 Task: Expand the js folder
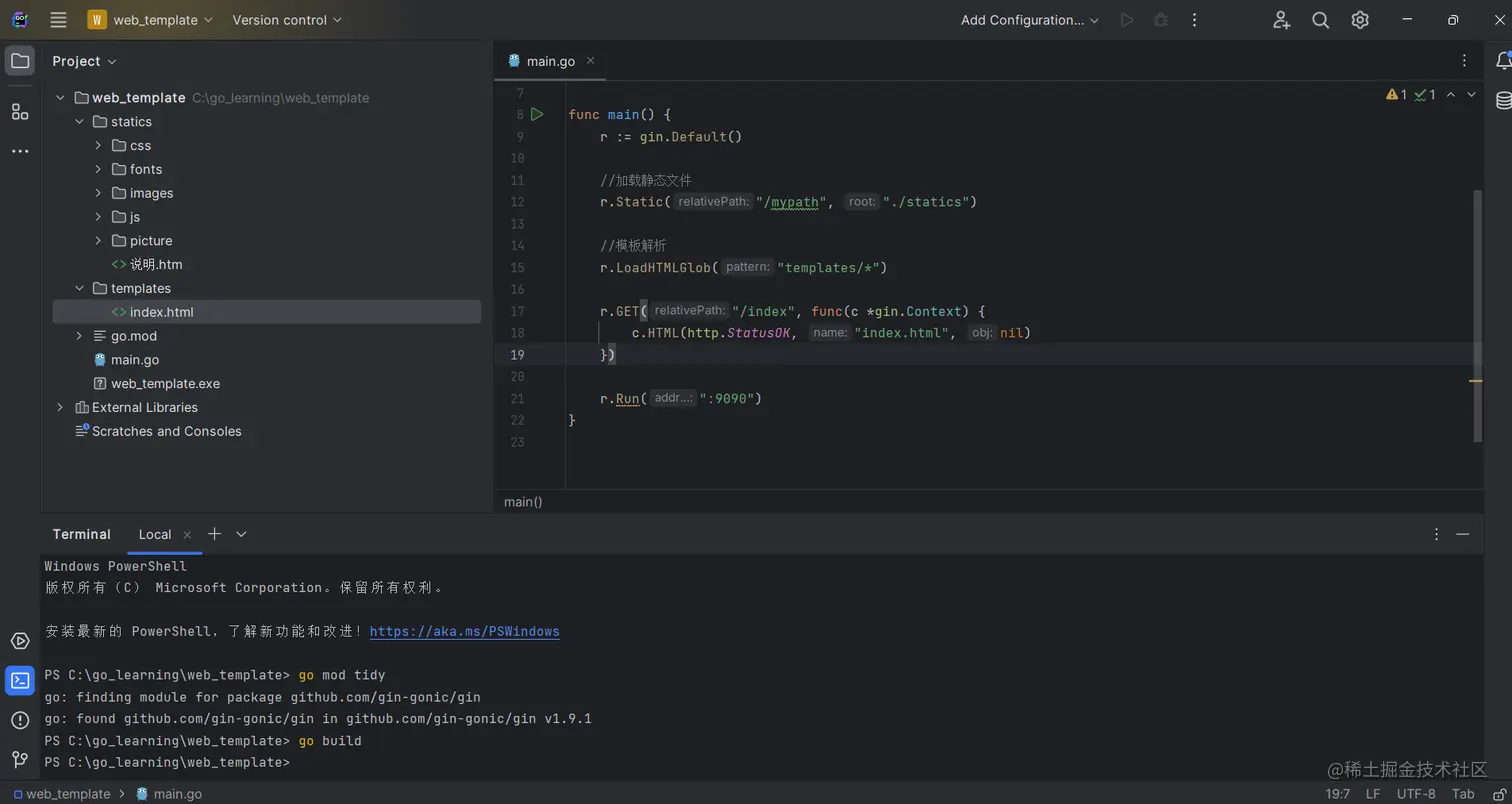pyautogui.click(x=98, y=217)
